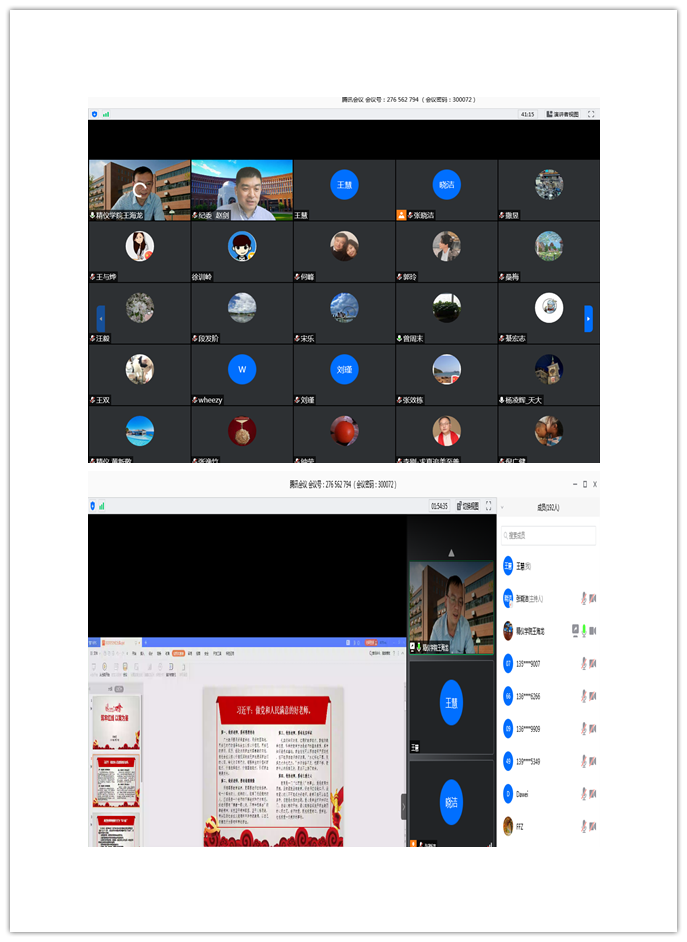The width and height of the screenshot is (687, 942).
Task: Toggle microphone for 精仪学院王海龙 in member list
Action: (x=584, y=631)
